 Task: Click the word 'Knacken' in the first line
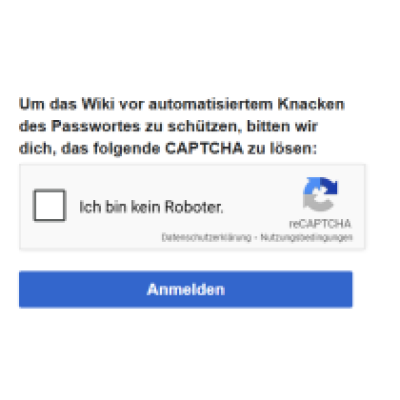pos(311,104)
